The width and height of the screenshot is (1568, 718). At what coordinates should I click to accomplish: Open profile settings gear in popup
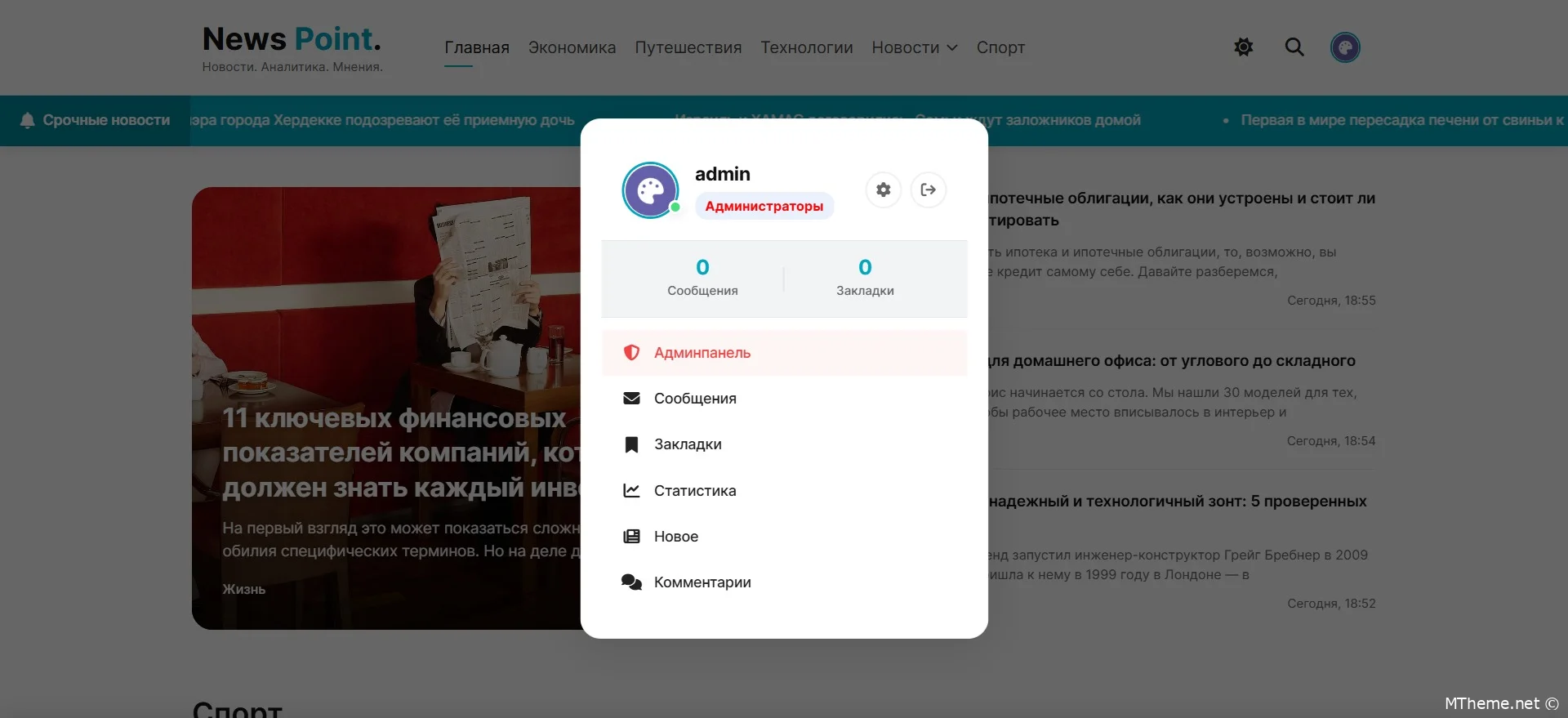[x=883, y=190]
